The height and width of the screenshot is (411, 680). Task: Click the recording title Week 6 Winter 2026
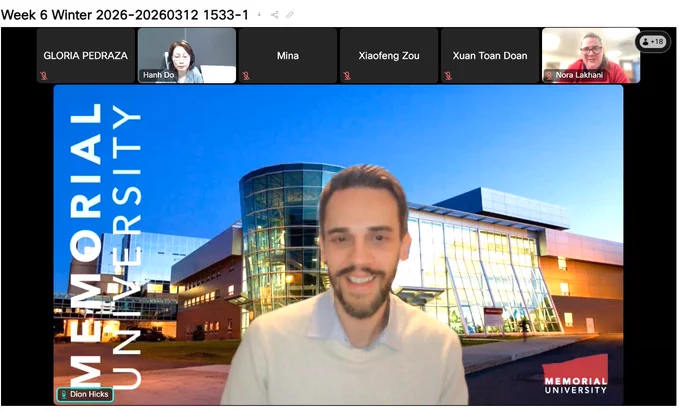125,15
